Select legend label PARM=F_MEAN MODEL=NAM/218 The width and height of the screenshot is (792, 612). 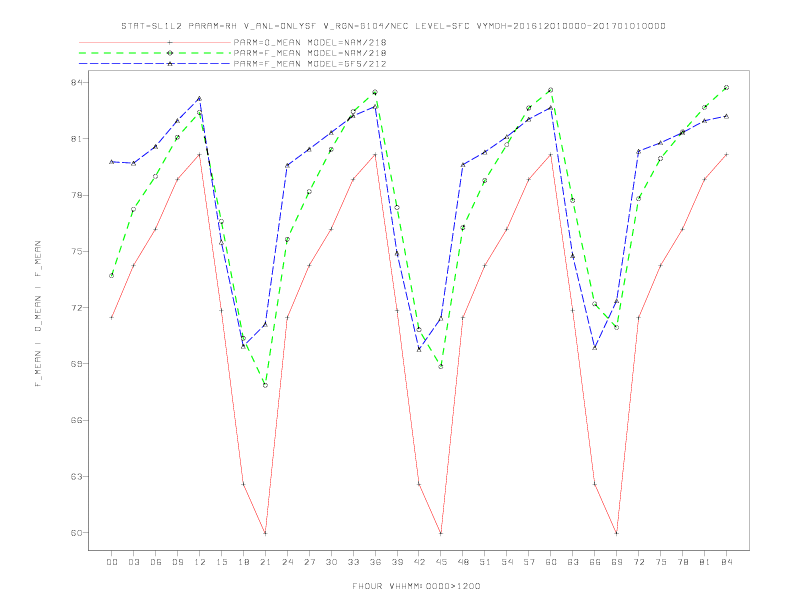310,53
